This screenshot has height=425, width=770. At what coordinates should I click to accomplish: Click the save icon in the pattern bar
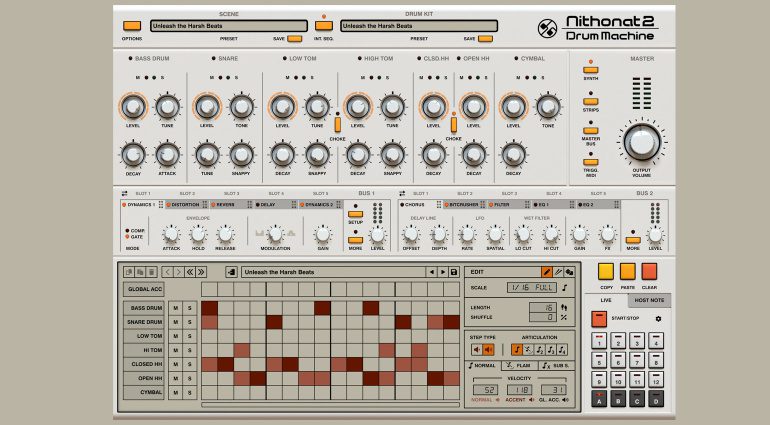(x=454, y=271)
